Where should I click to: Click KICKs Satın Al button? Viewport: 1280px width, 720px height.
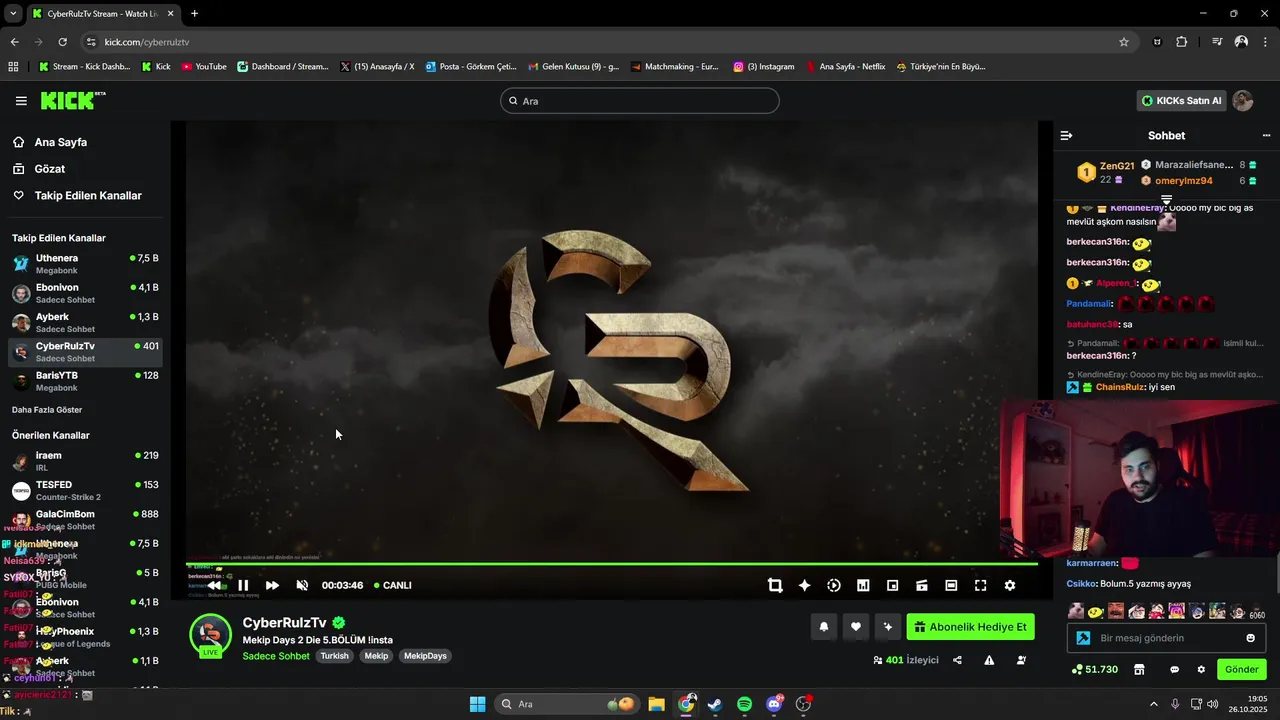pyautogui.click(x=1181, y=101)
